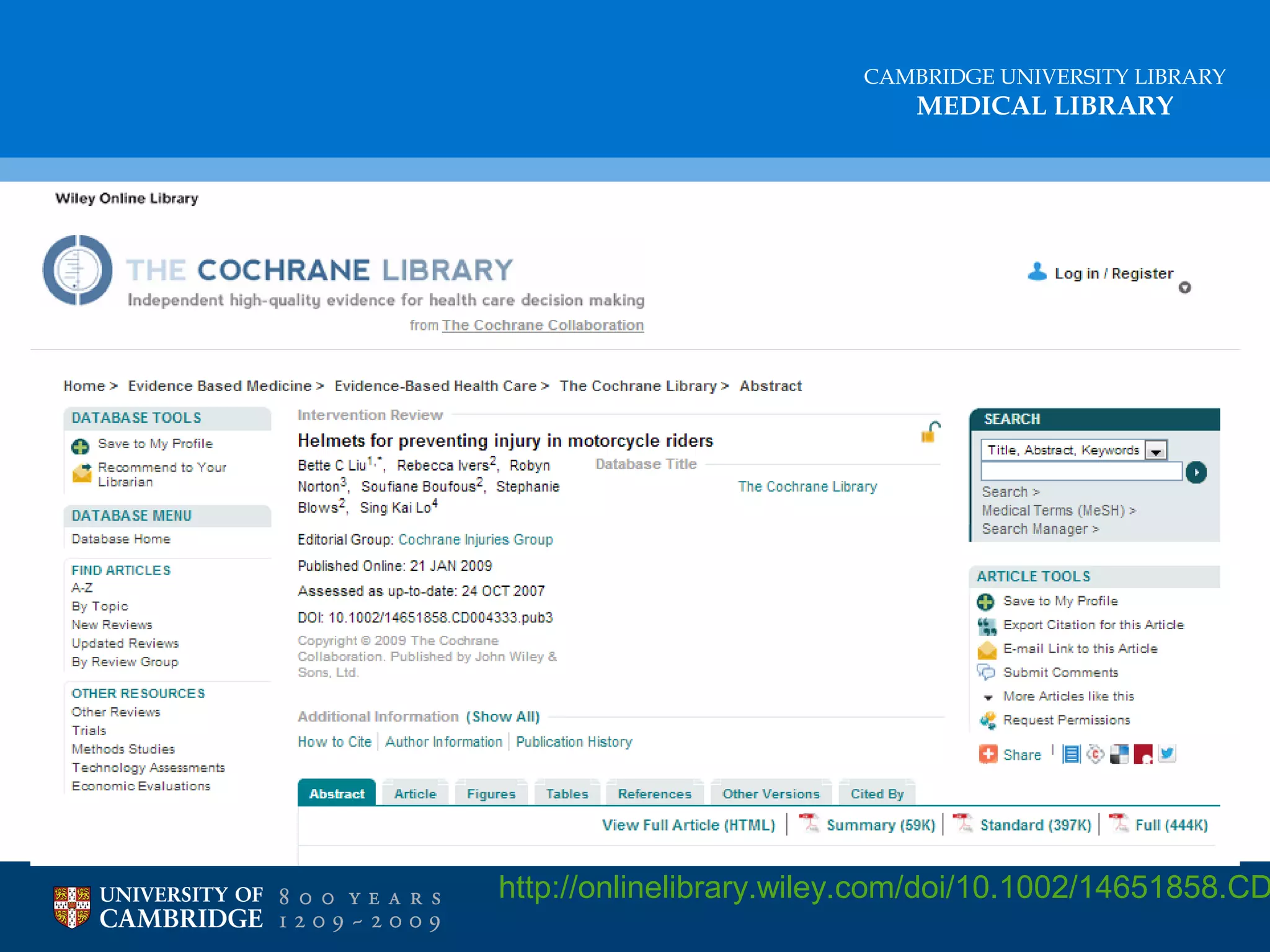Open New Reviews
This screenshot has height=952, width=1270.
(112, 625)
